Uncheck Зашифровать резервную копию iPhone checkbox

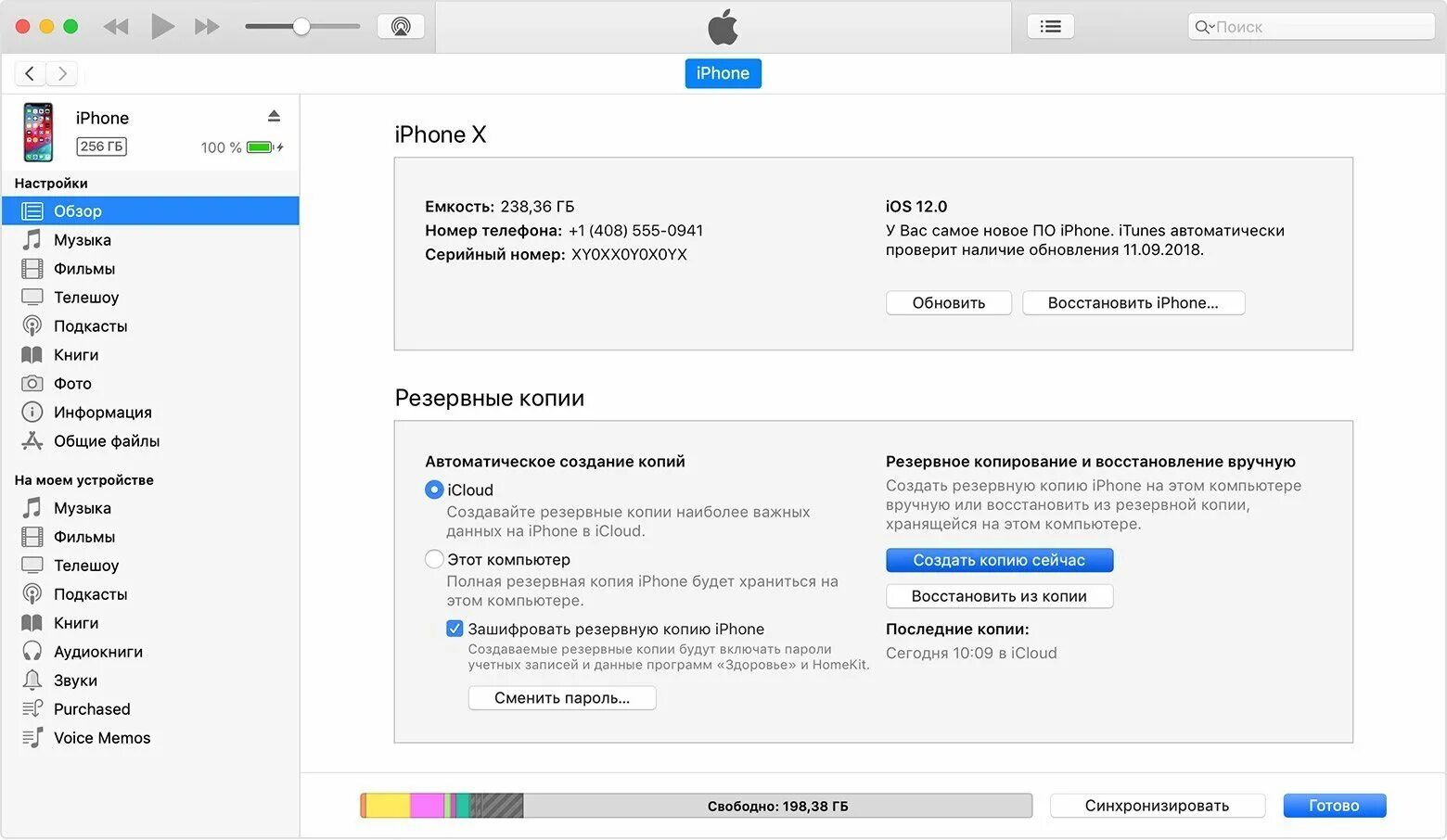tap(455, 629)
